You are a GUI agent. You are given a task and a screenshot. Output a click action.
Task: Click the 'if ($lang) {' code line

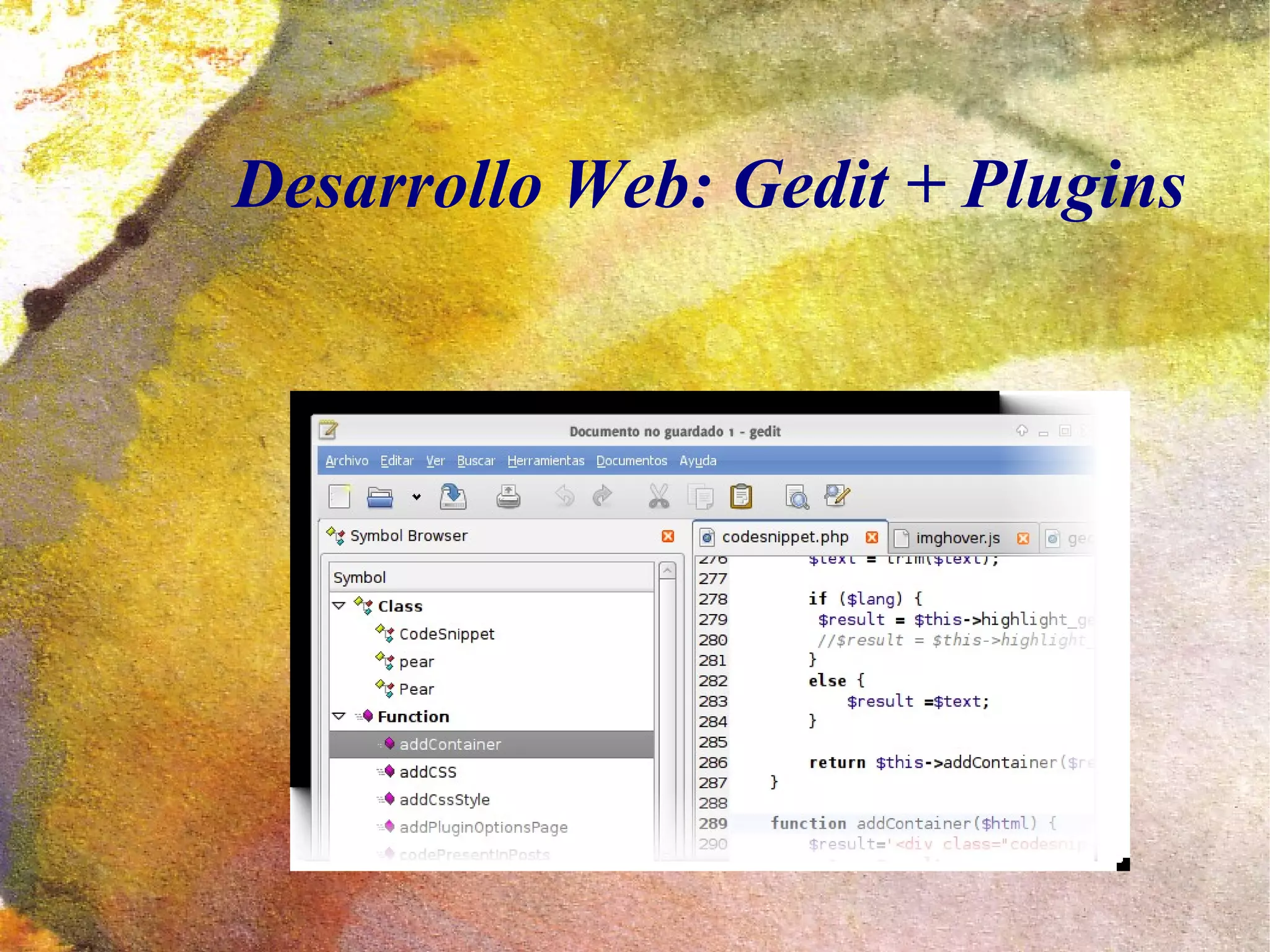(x=866, y=598)
